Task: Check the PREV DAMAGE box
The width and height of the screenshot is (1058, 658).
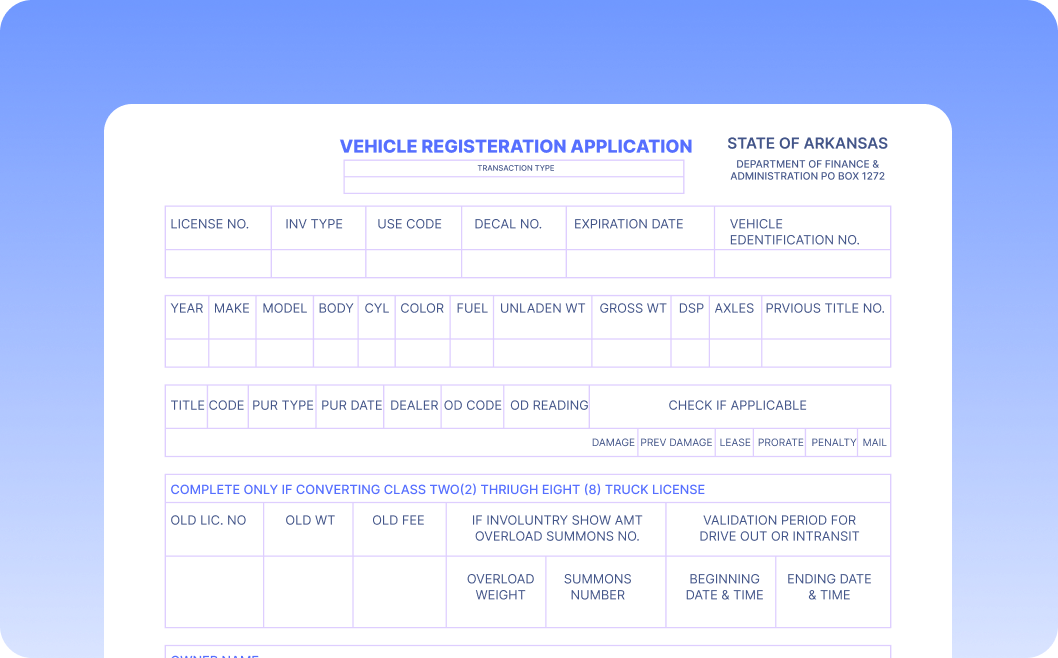Action: [676, 442]
